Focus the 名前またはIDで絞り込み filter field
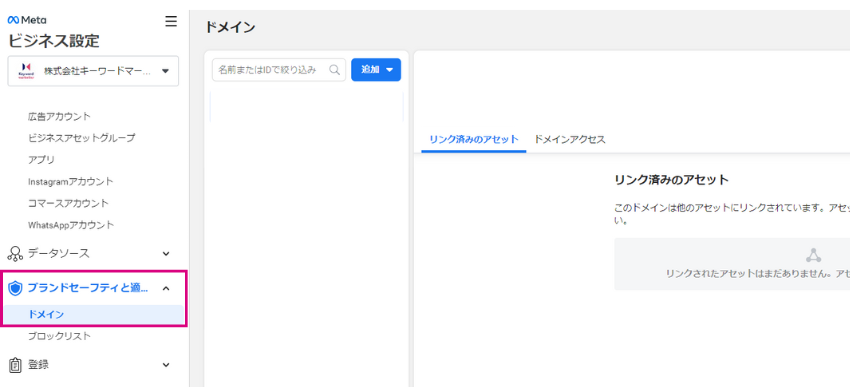 (279, 70)
